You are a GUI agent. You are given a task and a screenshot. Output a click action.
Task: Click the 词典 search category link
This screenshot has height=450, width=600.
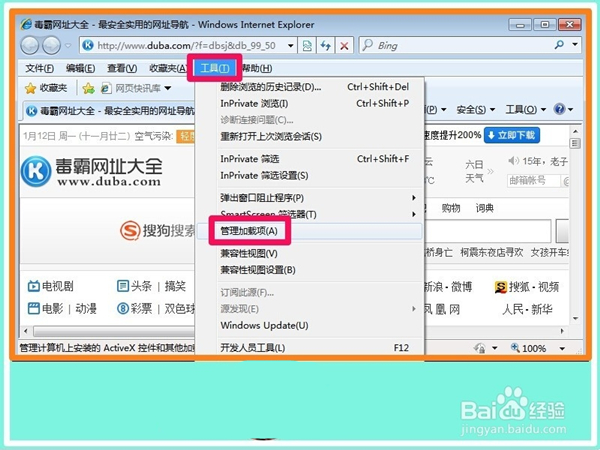pos(484,208)
